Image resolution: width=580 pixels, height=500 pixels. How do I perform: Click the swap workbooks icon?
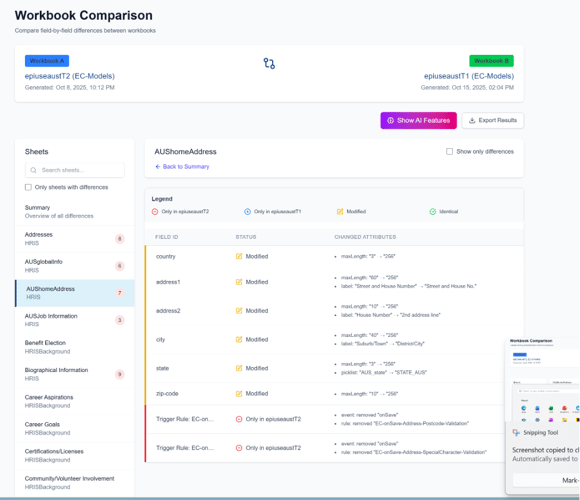[x=269, y=63]
